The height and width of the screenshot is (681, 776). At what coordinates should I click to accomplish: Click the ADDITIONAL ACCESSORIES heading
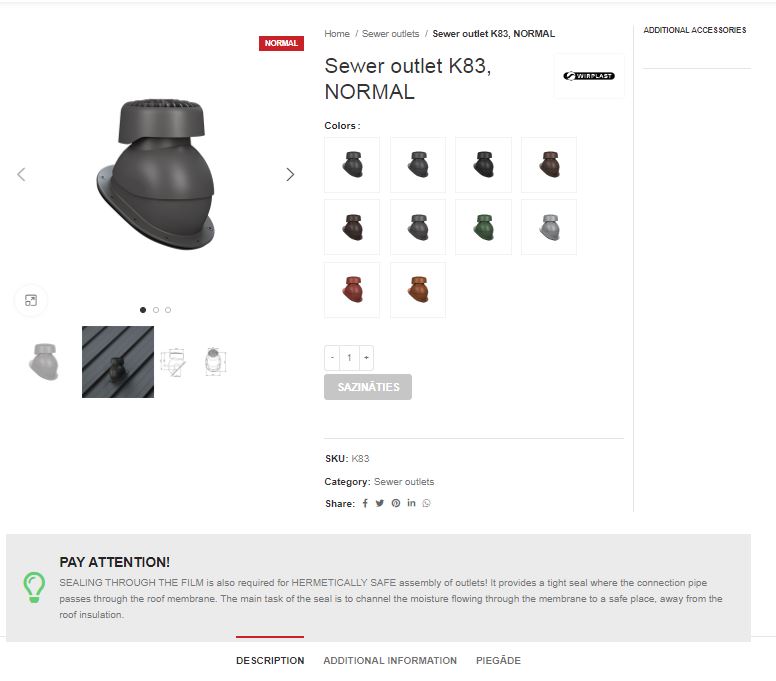point(695,30)
